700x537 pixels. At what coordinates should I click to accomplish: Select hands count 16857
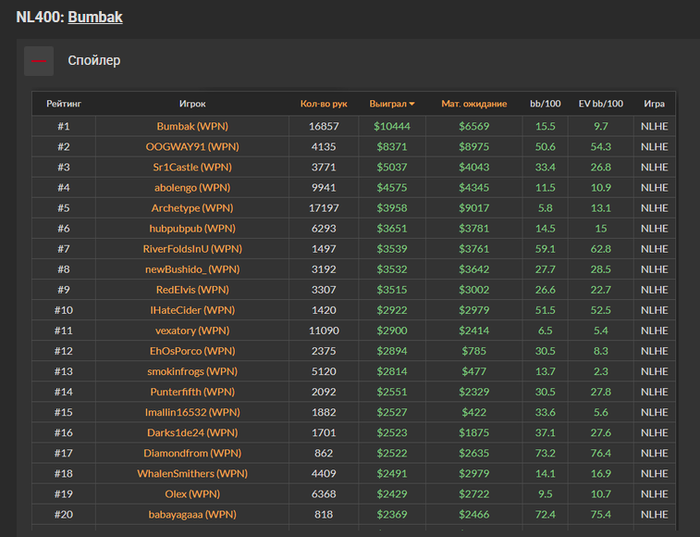coord(324,126)
